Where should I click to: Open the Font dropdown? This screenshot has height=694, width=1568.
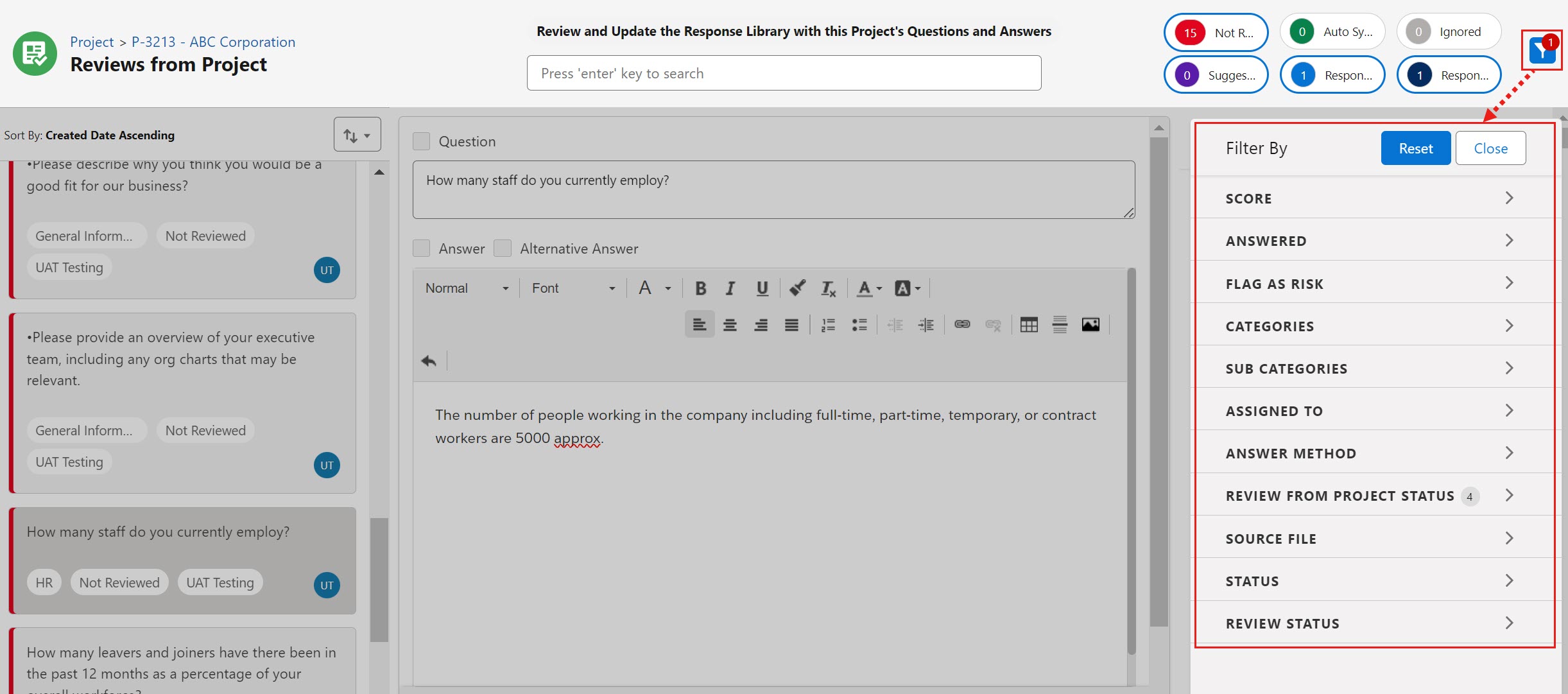click(x=574, y=288)
